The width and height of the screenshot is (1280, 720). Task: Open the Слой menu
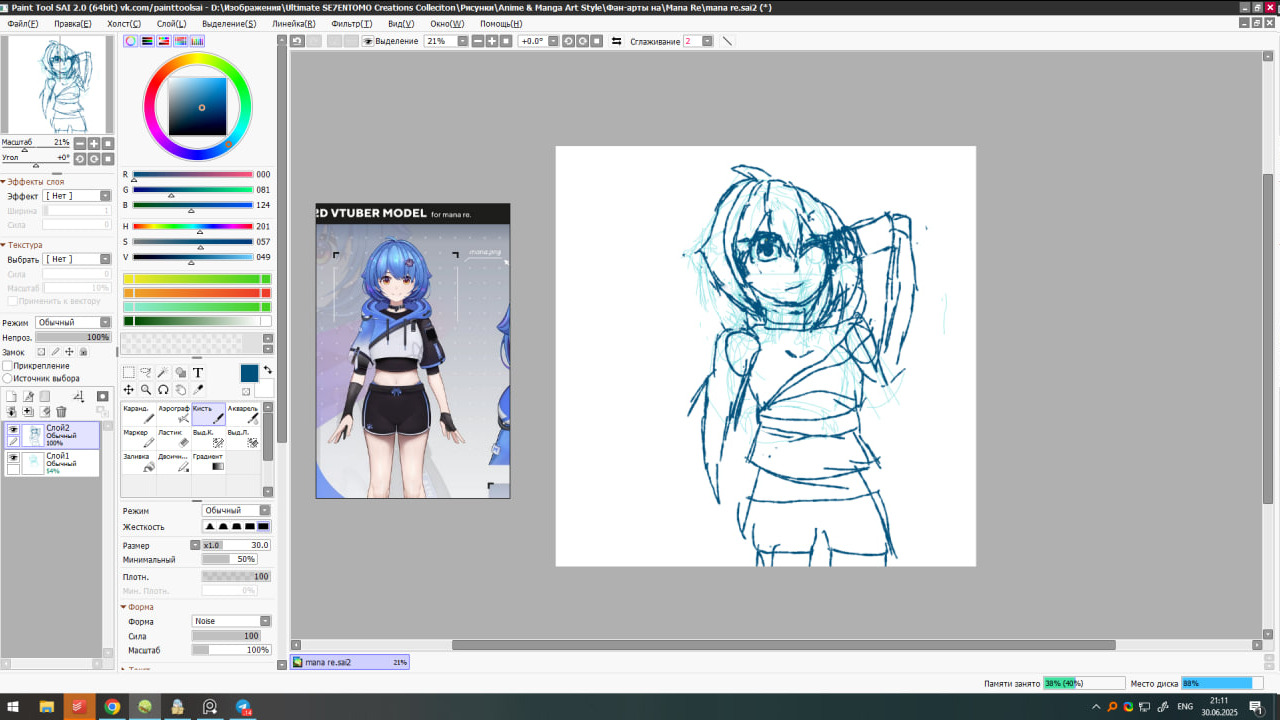(x=171, y=23)
